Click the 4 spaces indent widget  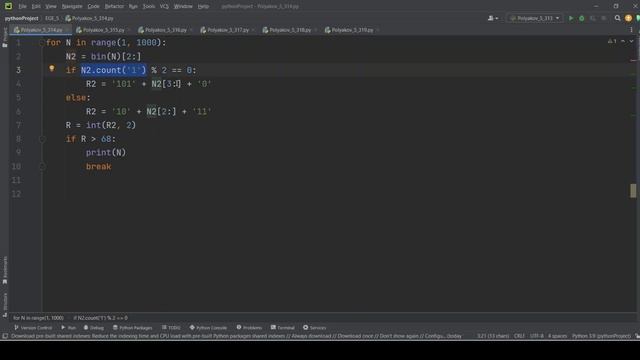[x=557, y=336]
